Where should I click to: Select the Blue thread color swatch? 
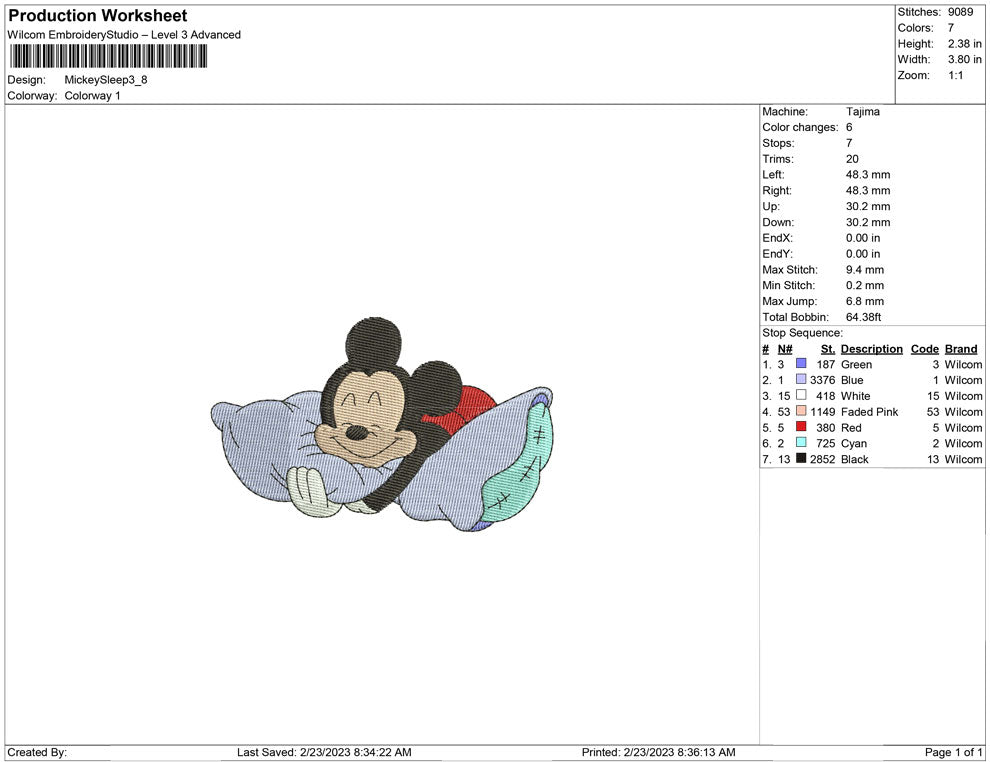point(799,380)
